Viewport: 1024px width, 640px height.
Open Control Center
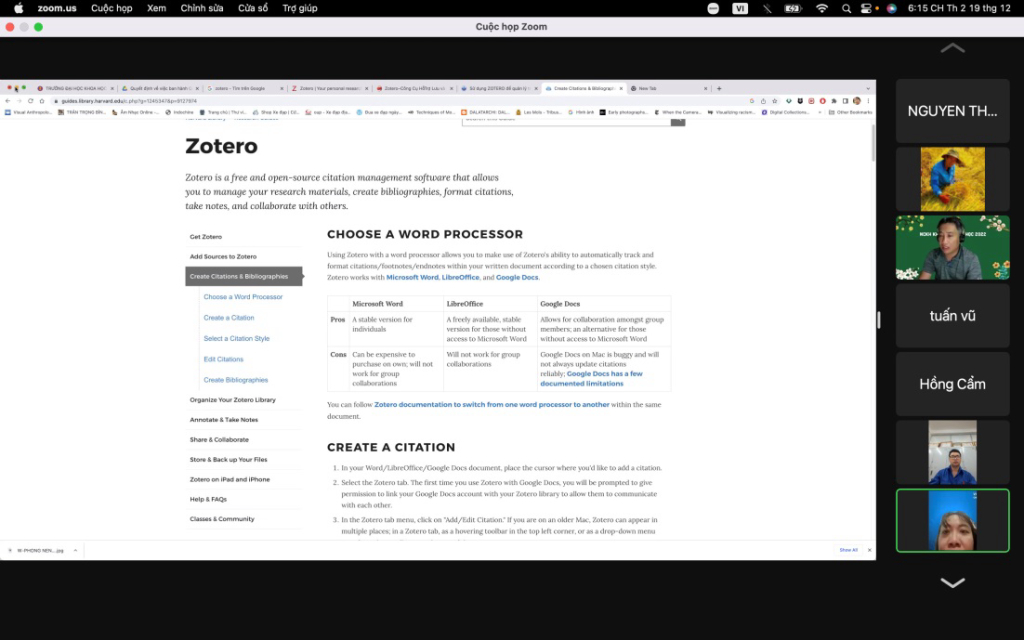click(866, 8)
